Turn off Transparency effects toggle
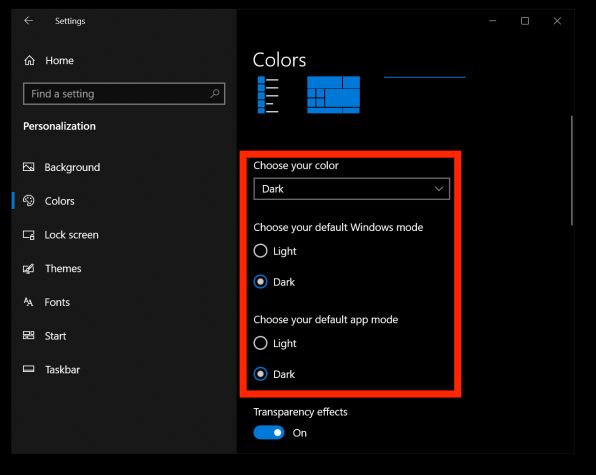 tap(269, 432)
